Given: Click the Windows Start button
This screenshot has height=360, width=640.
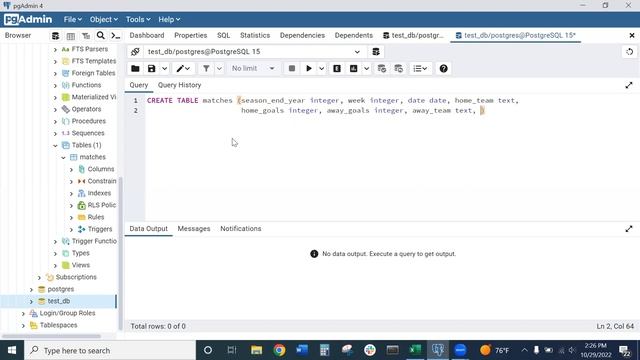Looking at the screenshot, I should point(12,350).
